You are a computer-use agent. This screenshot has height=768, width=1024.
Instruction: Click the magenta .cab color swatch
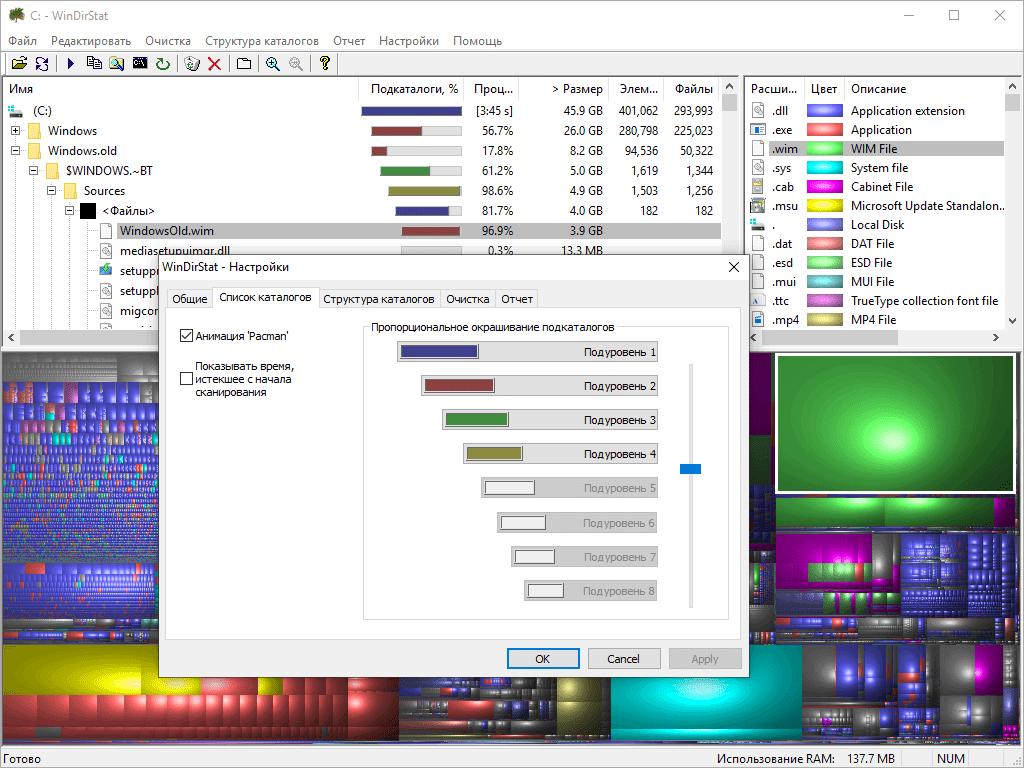(825, 187)
